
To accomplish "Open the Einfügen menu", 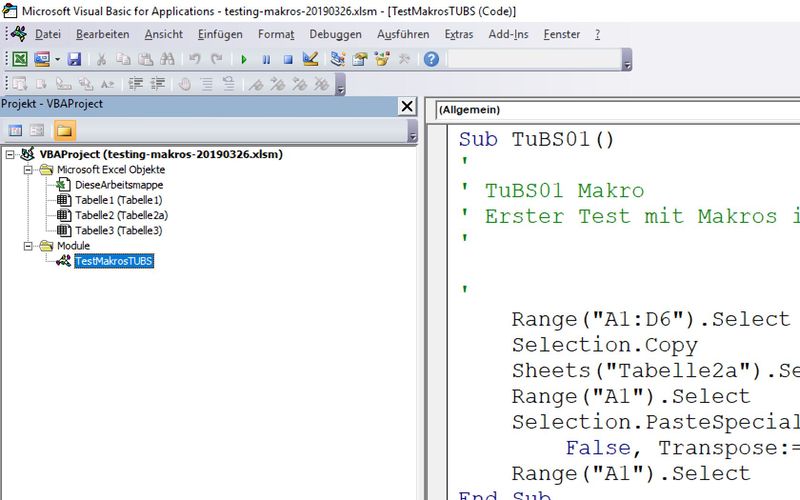I will [x=220, y=34].
